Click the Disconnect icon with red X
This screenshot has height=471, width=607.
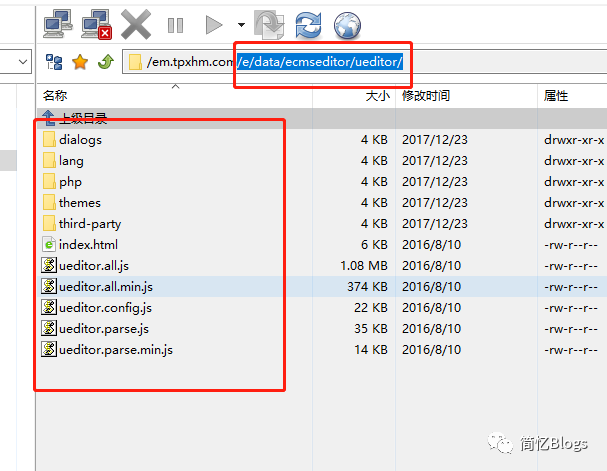[96, 22]
